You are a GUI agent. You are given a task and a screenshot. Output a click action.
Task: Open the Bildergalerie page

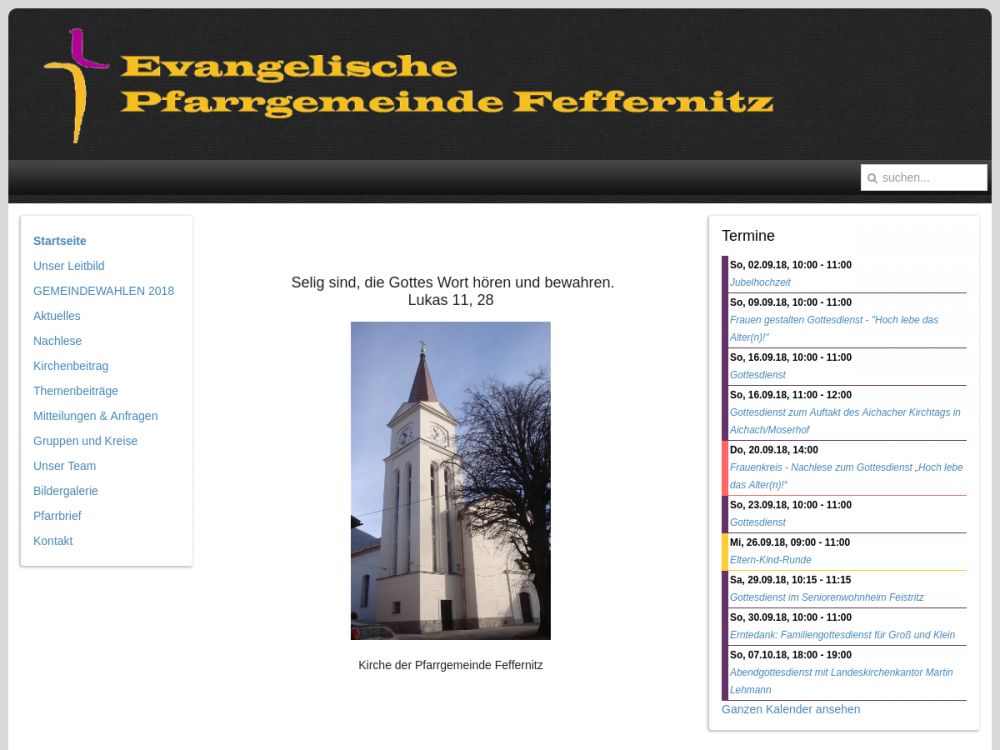coord(66,491)
